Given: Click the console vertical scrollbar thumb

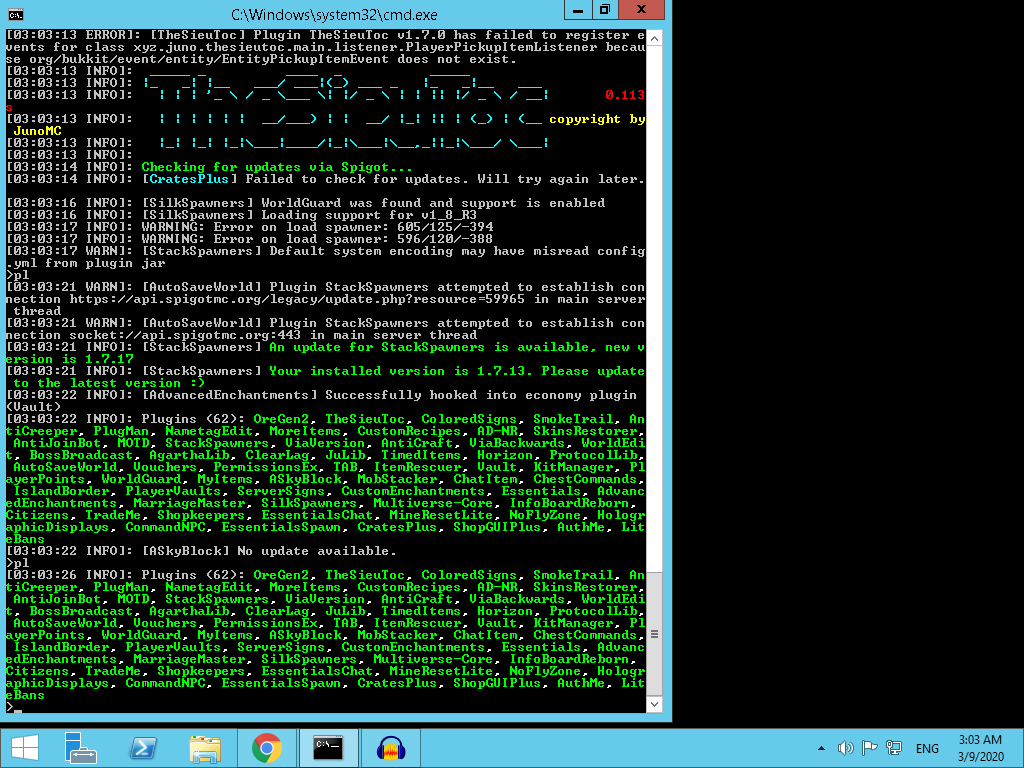Looking at the screenshot, I should [x=654, y=634].
